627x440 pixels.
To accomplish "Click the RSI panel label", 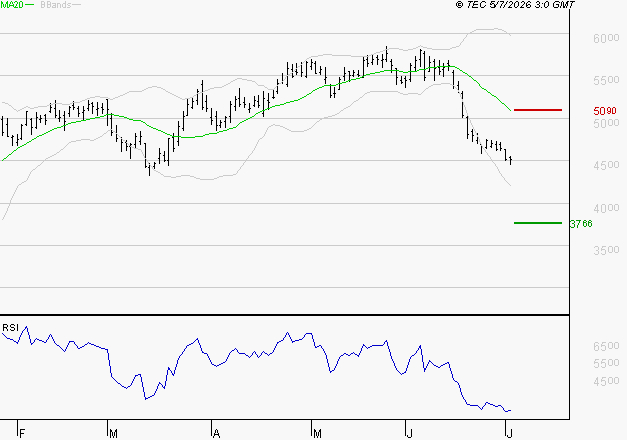I will (10, 328).
